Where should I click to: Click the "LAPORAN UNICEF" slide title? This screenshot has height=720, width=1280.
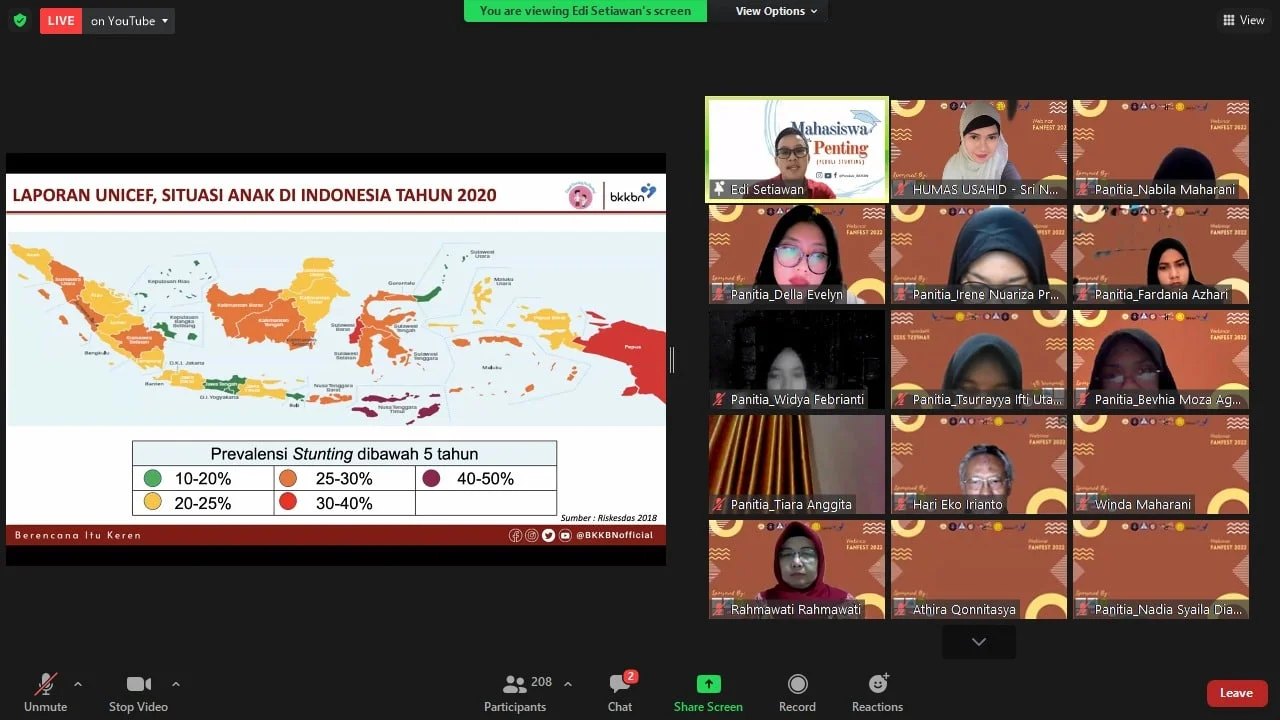[254, 195]
